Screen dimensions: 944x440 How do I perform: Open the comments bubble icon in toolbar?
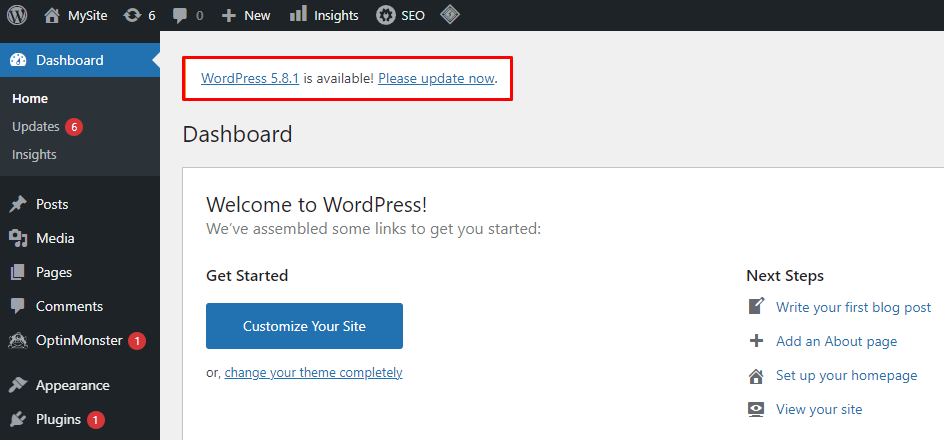point(179,15)
